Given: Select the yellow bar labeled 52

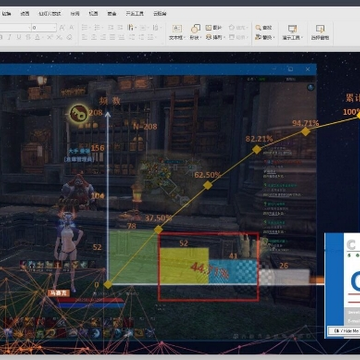Looking at the screenshot, I should point(185,266).
